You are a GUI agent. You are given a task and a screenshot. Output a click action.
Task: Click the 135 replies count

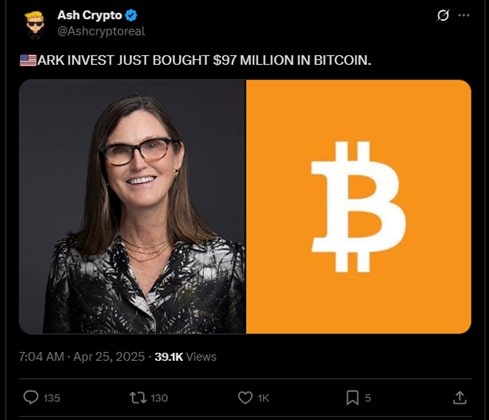coord(52,398)
